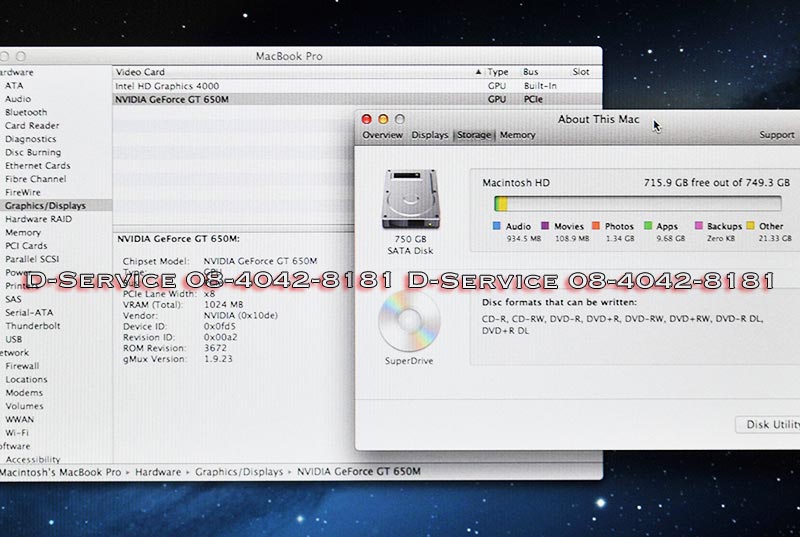
Task: Click Macintosh's MacBook Pro in path bar
Action: (x=60, y=472)
